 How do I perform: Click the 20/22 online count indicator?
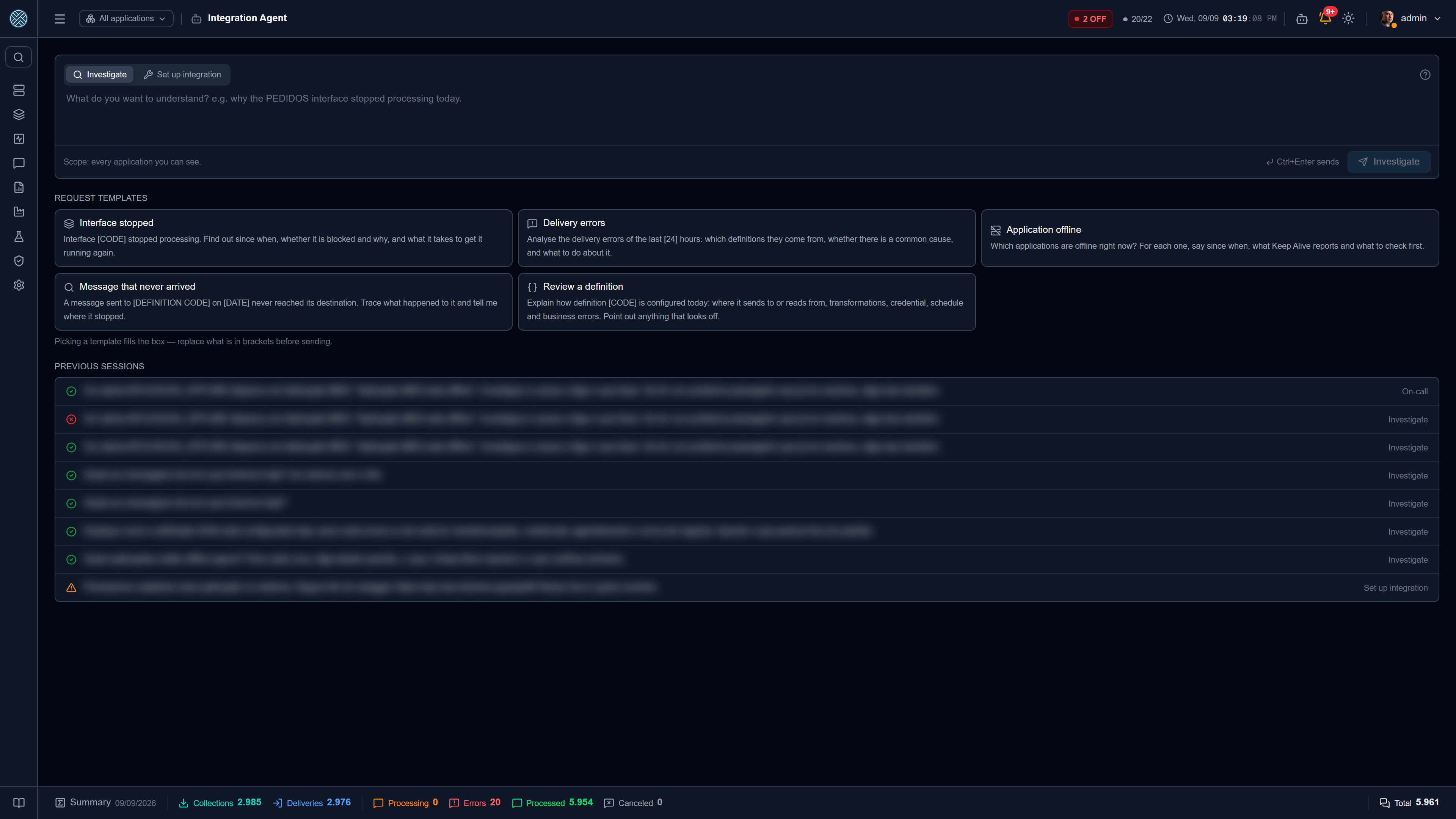[1137, 19]
